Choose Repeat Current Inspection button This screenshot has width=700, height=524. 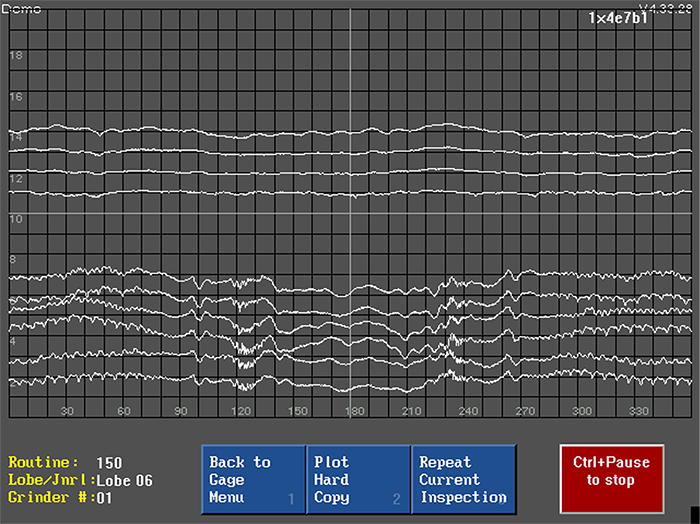463,479
